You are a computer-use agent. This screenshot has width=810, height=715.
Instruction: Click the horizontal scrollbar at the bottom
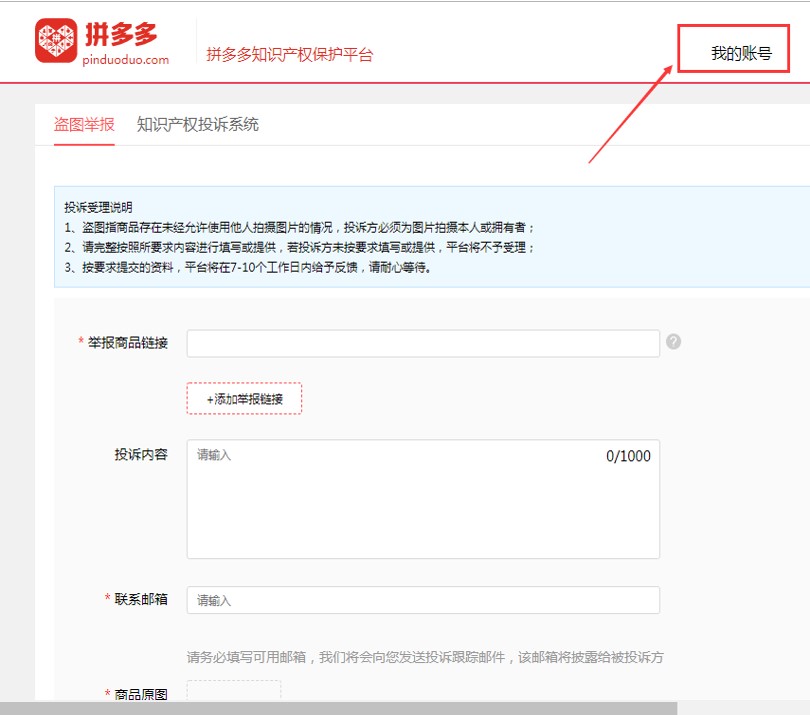[338, 708]
